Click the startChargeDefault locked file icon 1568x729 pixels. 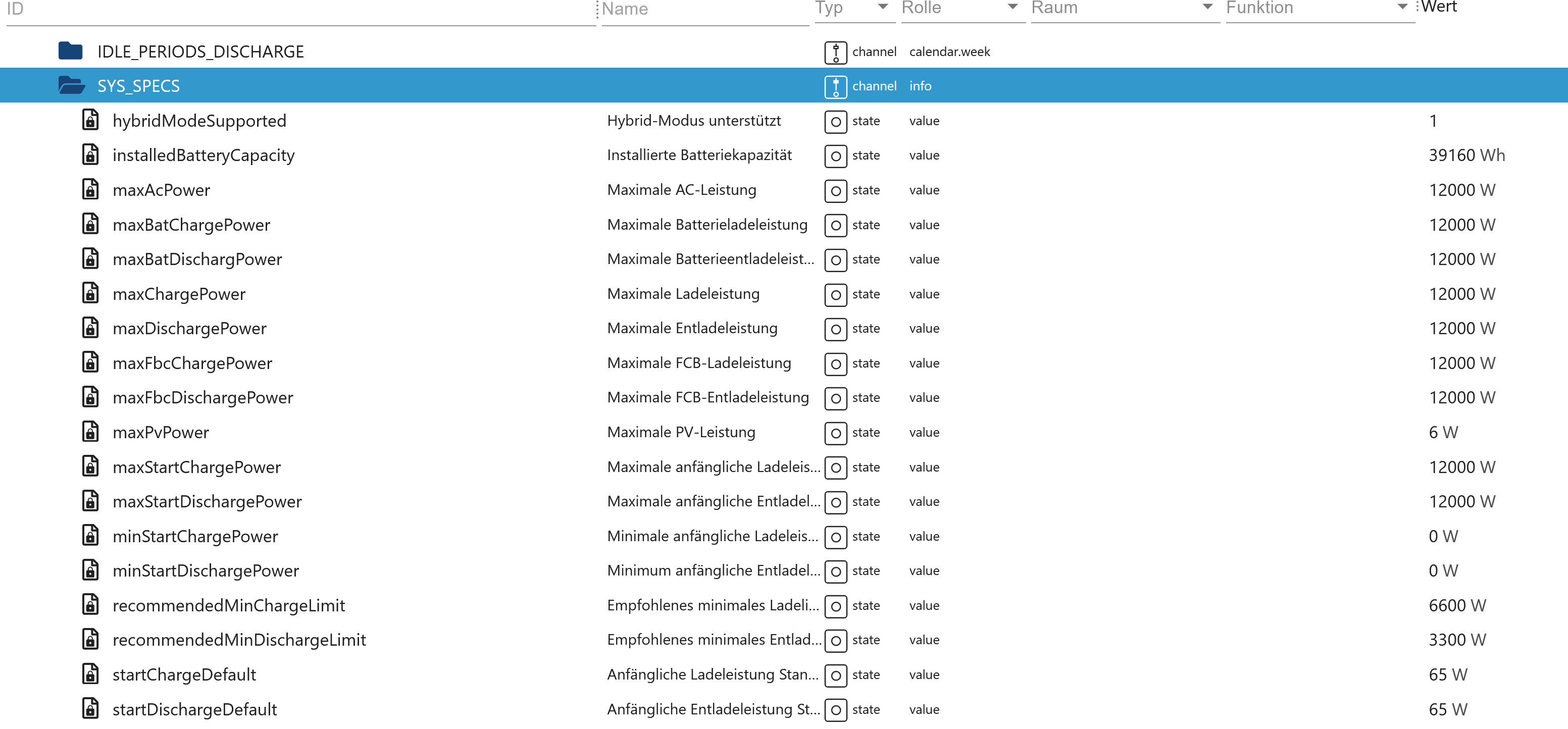(x=91, y=673)
